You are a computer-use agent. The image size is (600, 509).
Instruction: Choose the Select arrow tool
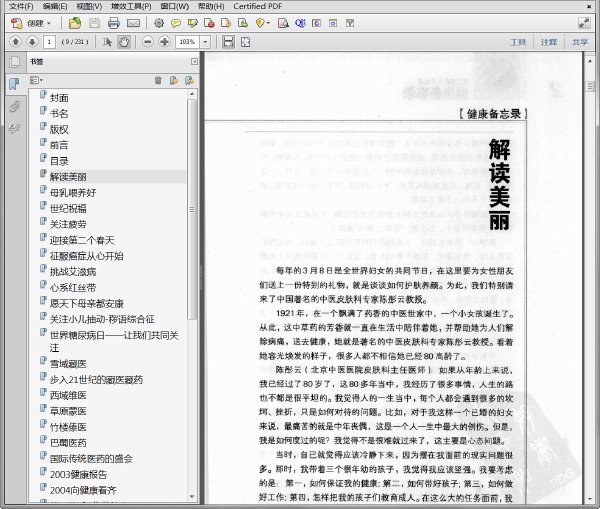tap(107, 42)
